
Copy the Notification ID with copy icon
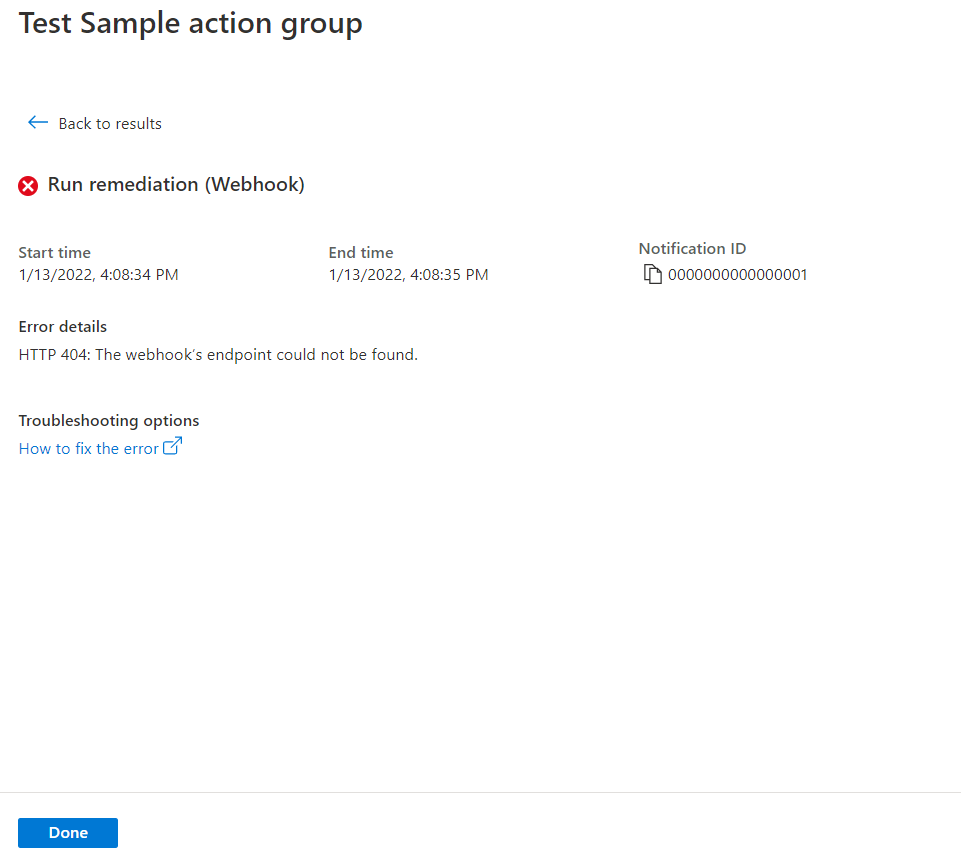tap(653, 274)
